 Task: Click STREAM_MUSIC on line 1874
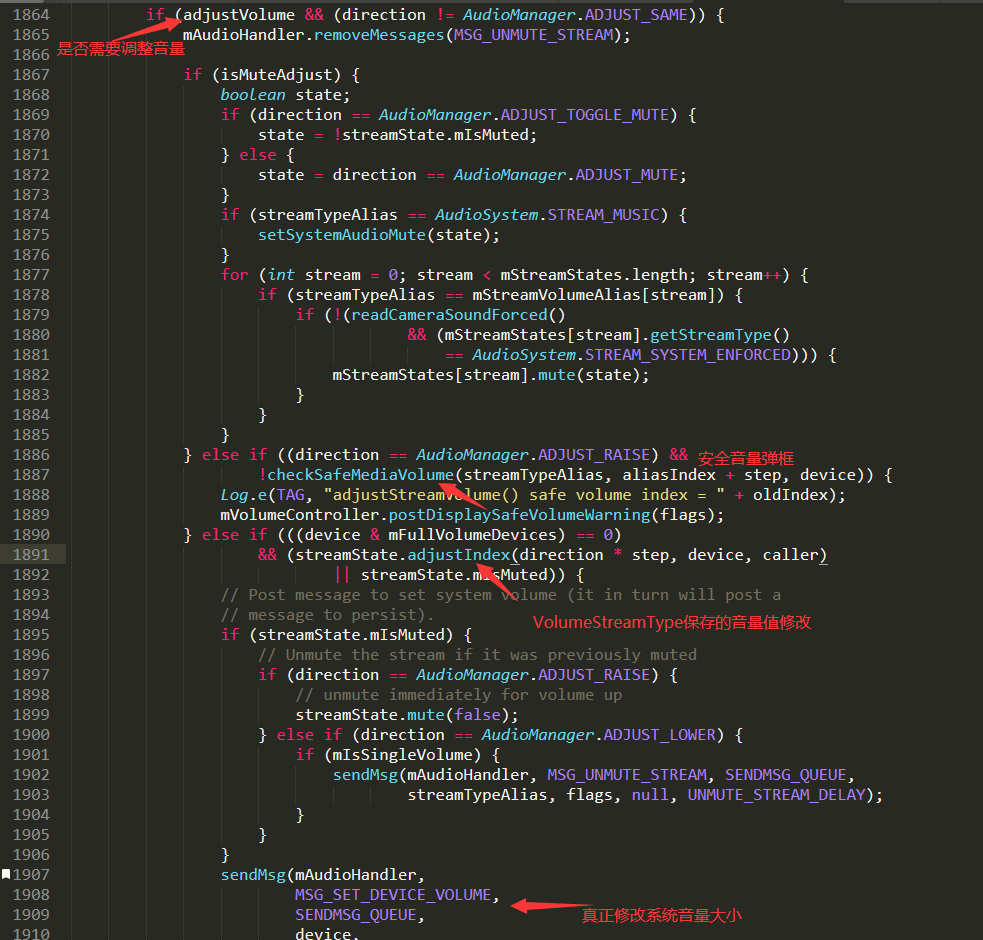[x=603, y=215]
